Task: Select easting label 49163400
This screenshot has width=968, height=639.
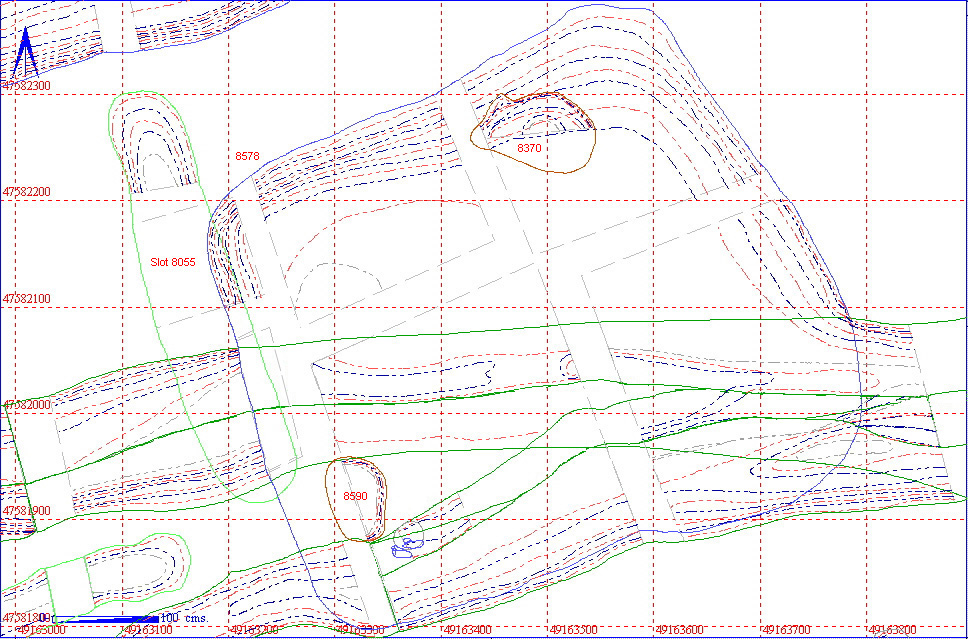Action: tap(466, 631)
